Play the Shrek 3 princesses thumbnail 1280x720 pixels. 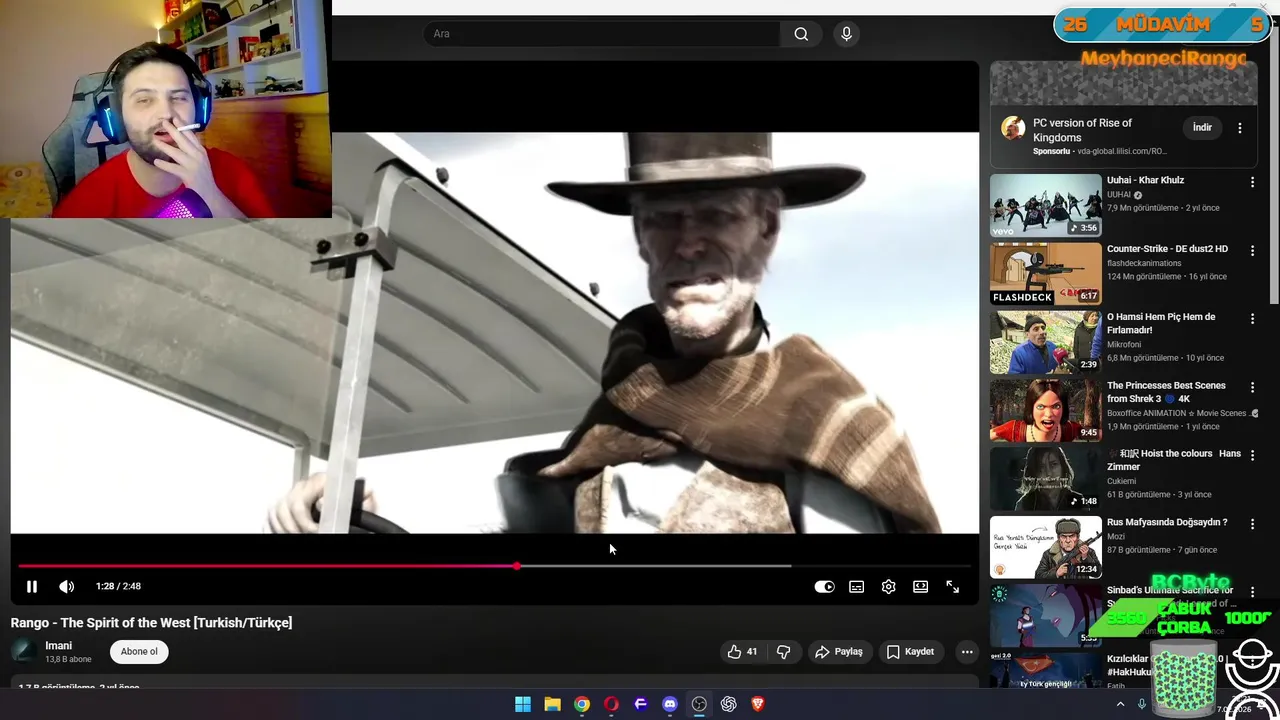click(x=1045, y=410)
